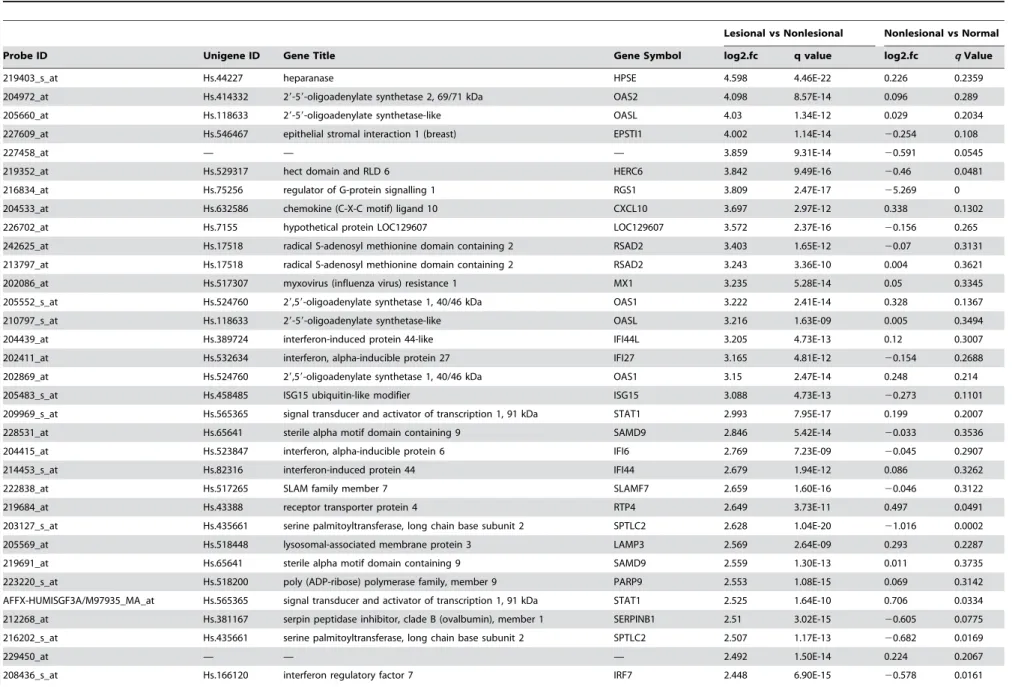Image resolution: width=1024 pixels, height=687 pixels.
Task: Click gene symbol ISG15
Action: click(x=626, y=396)
